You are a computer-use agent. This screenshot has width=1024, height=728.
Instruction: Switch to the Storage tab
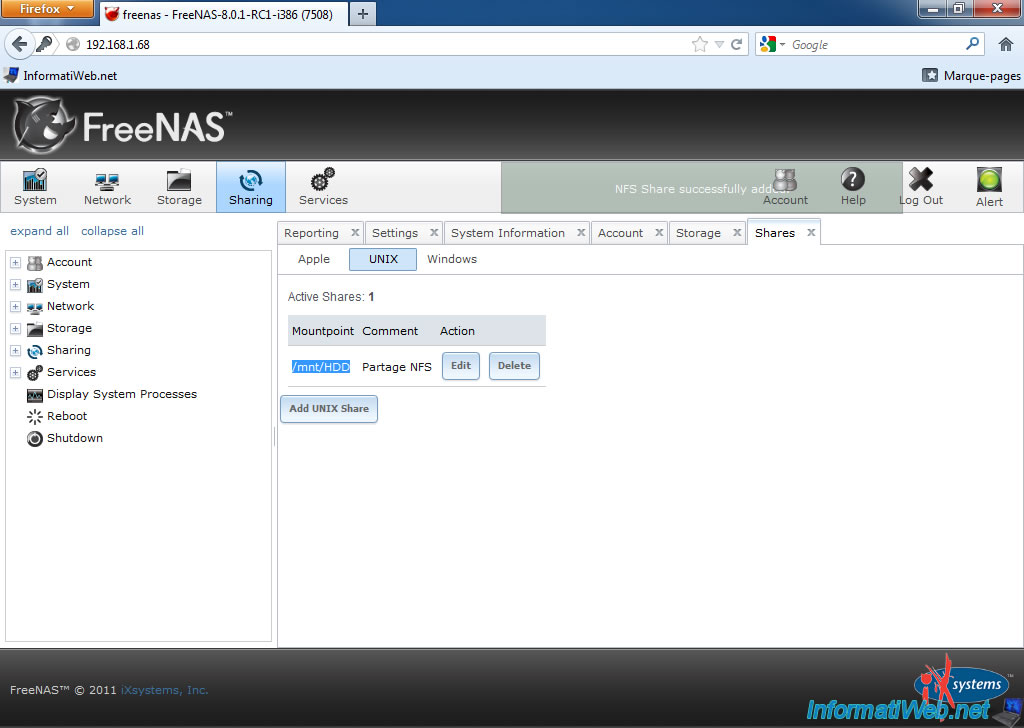698,233
